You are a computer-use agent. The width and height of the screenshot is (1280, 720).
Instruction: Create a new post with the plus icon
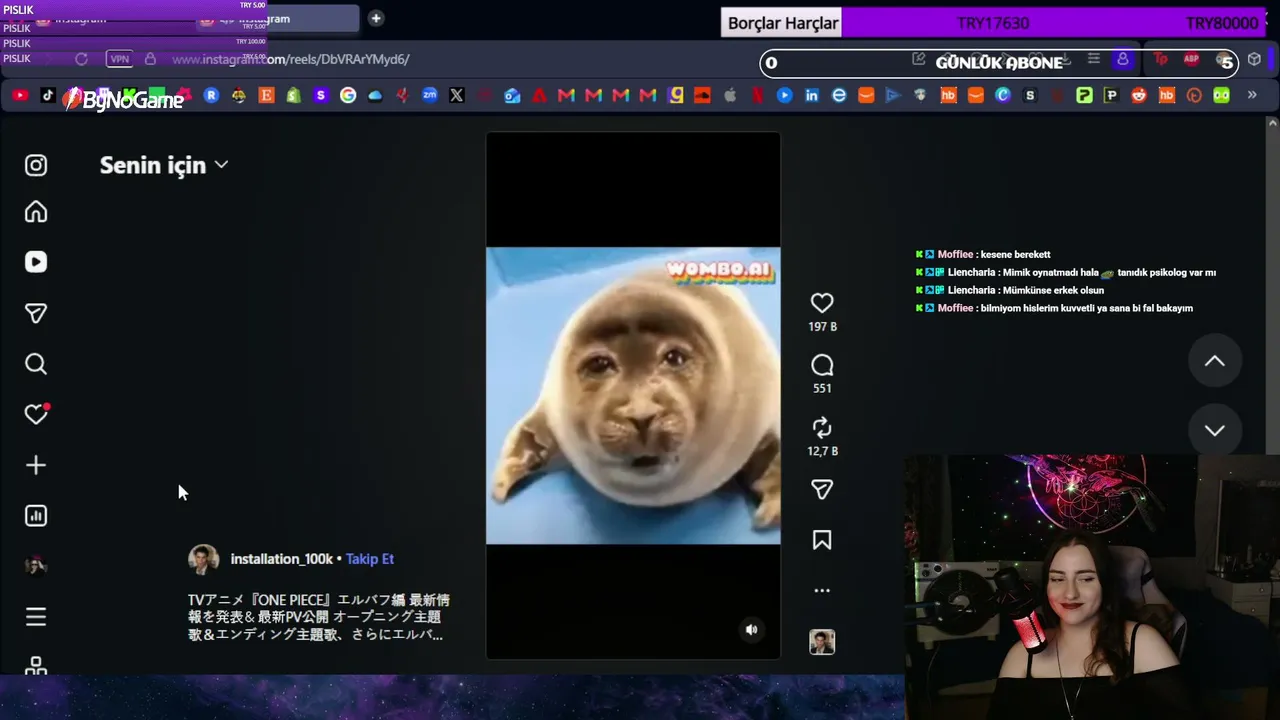pos(36,465)
